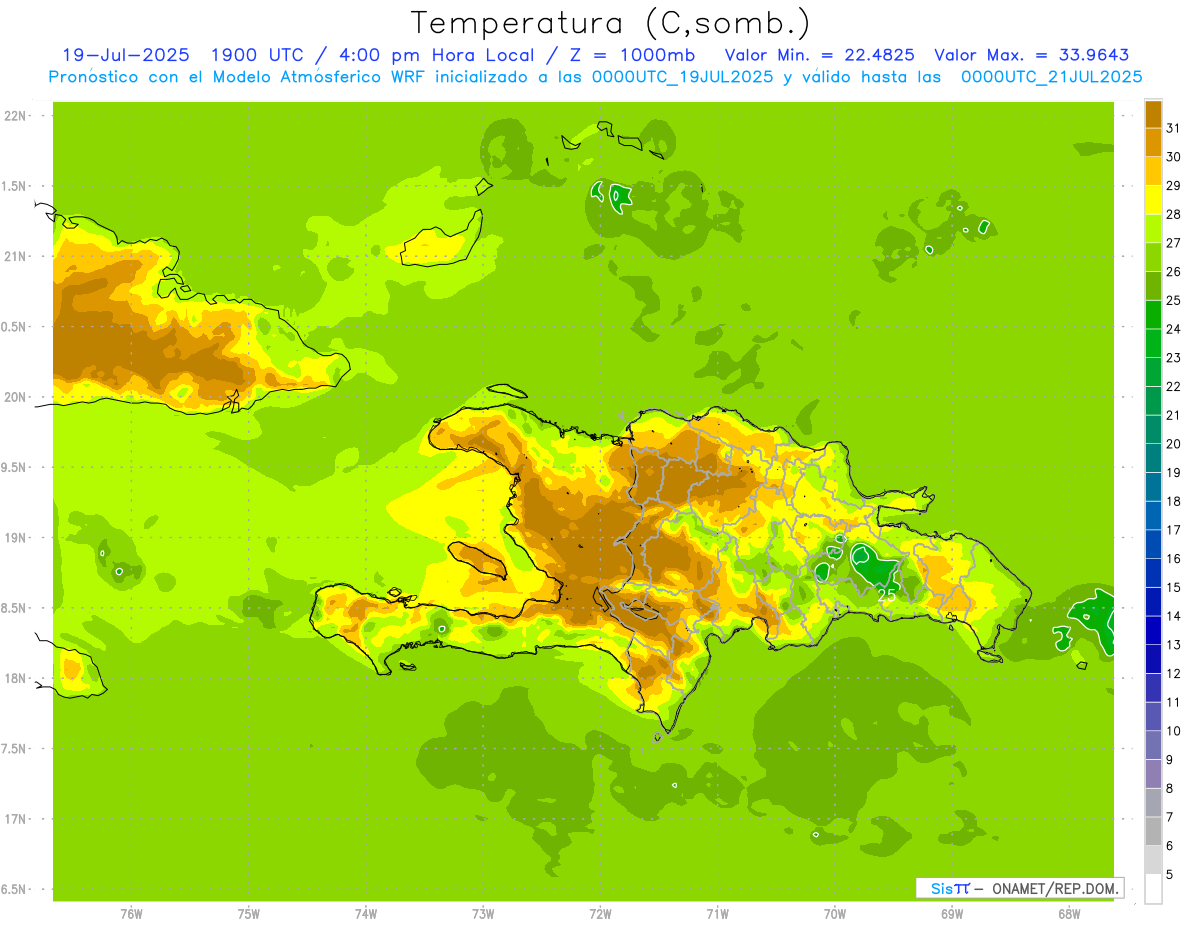This screenshot has height=927, width=1200.
Task: Click the '72W' longitude label
Action: click(600, 914)
